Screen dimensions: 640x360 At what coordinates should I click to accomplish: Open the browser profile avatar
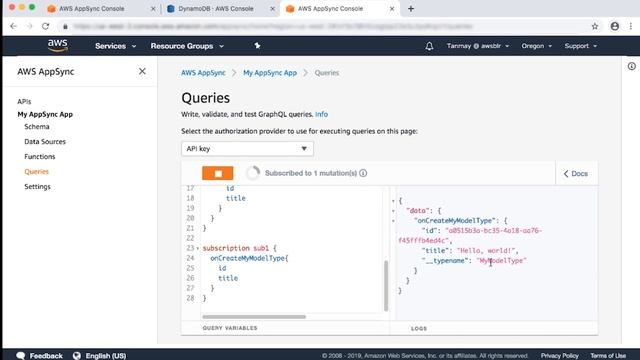point(615,26)
